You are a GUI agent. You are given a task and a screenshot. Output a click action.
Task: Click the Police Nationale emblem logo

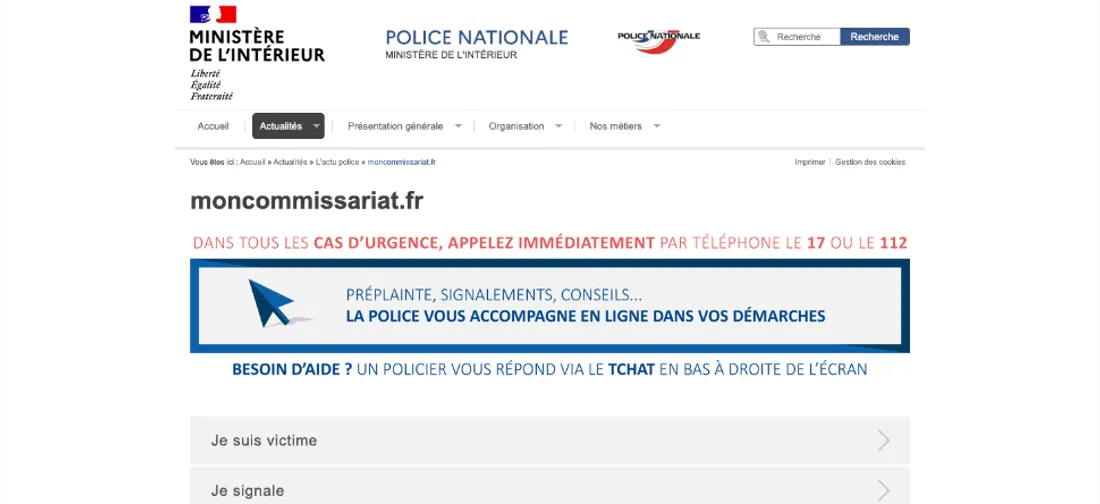[x=658, y=38]
